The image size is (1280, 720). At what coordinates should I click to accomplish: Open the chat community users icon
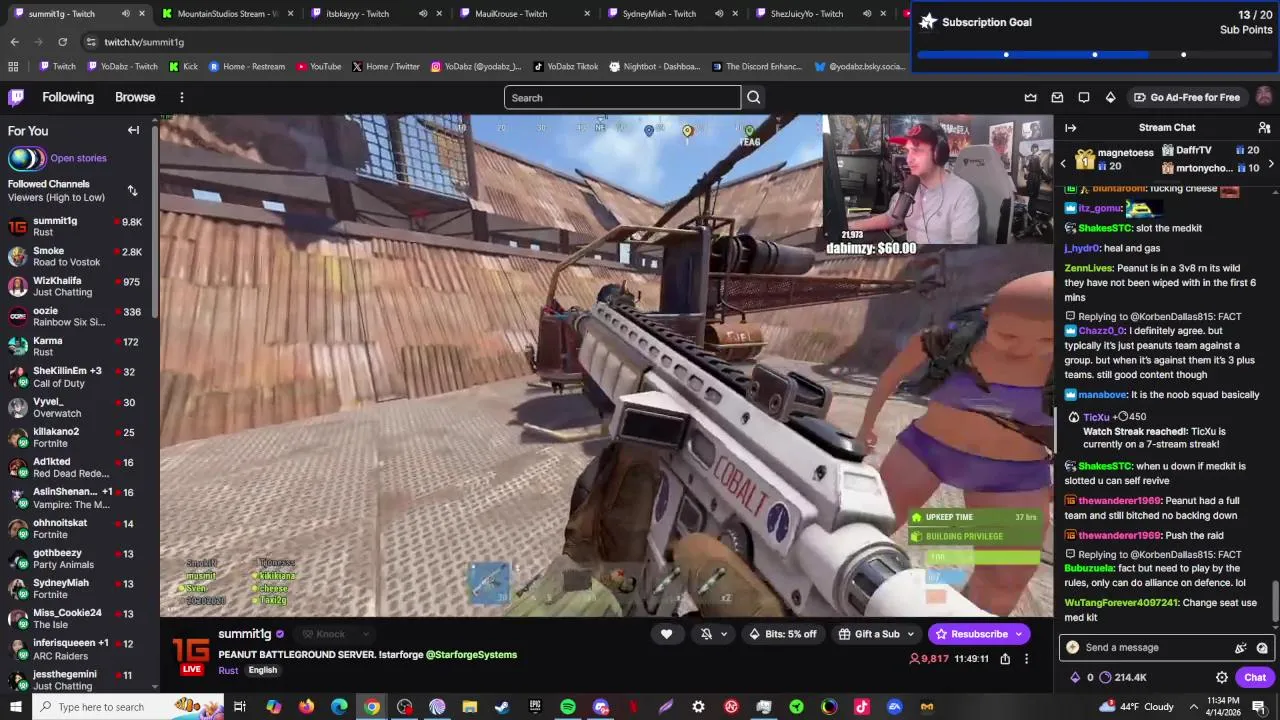[x=1264, y=128]
